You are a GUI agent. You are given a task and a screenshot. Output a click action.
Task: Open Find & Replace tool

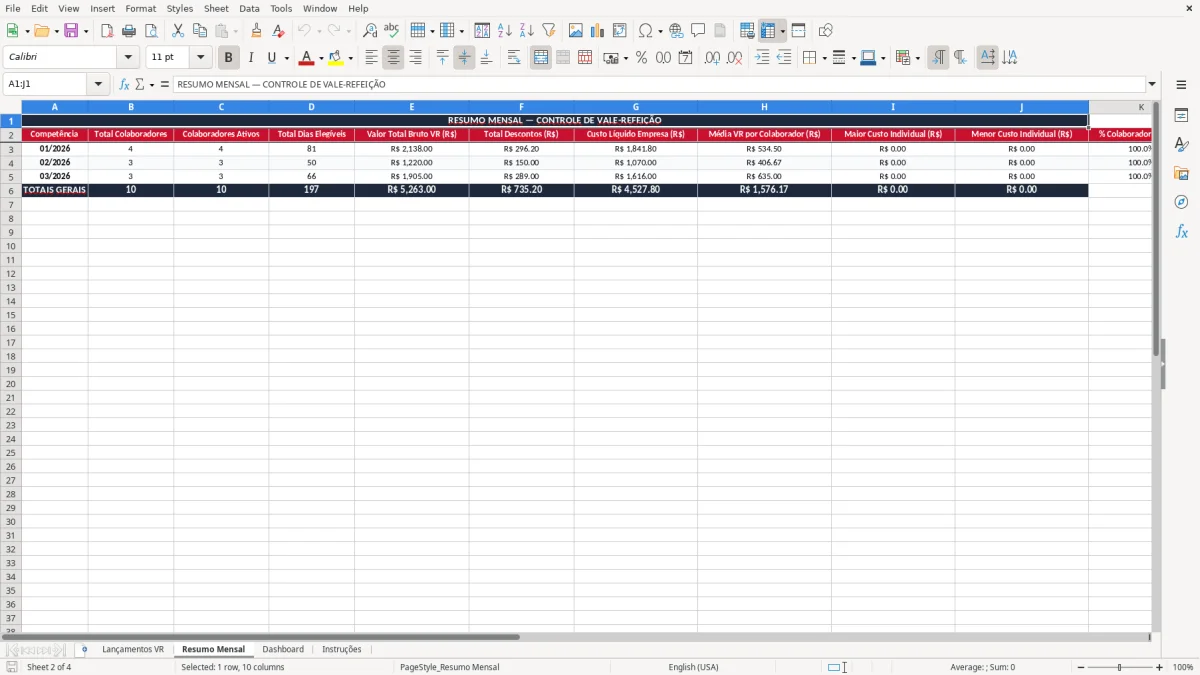pyautogui.click(x=370, y=31)
